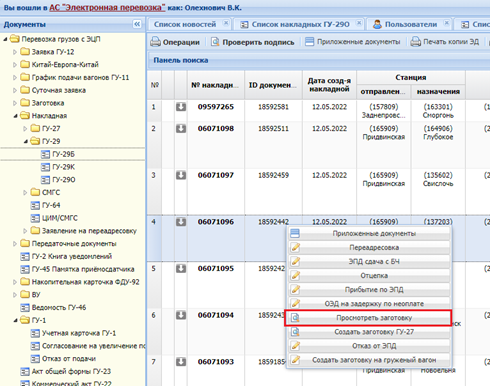Click Печать копии ЭД toolbar item
This screenshot has height=386, width=490.
click(445, 42)
